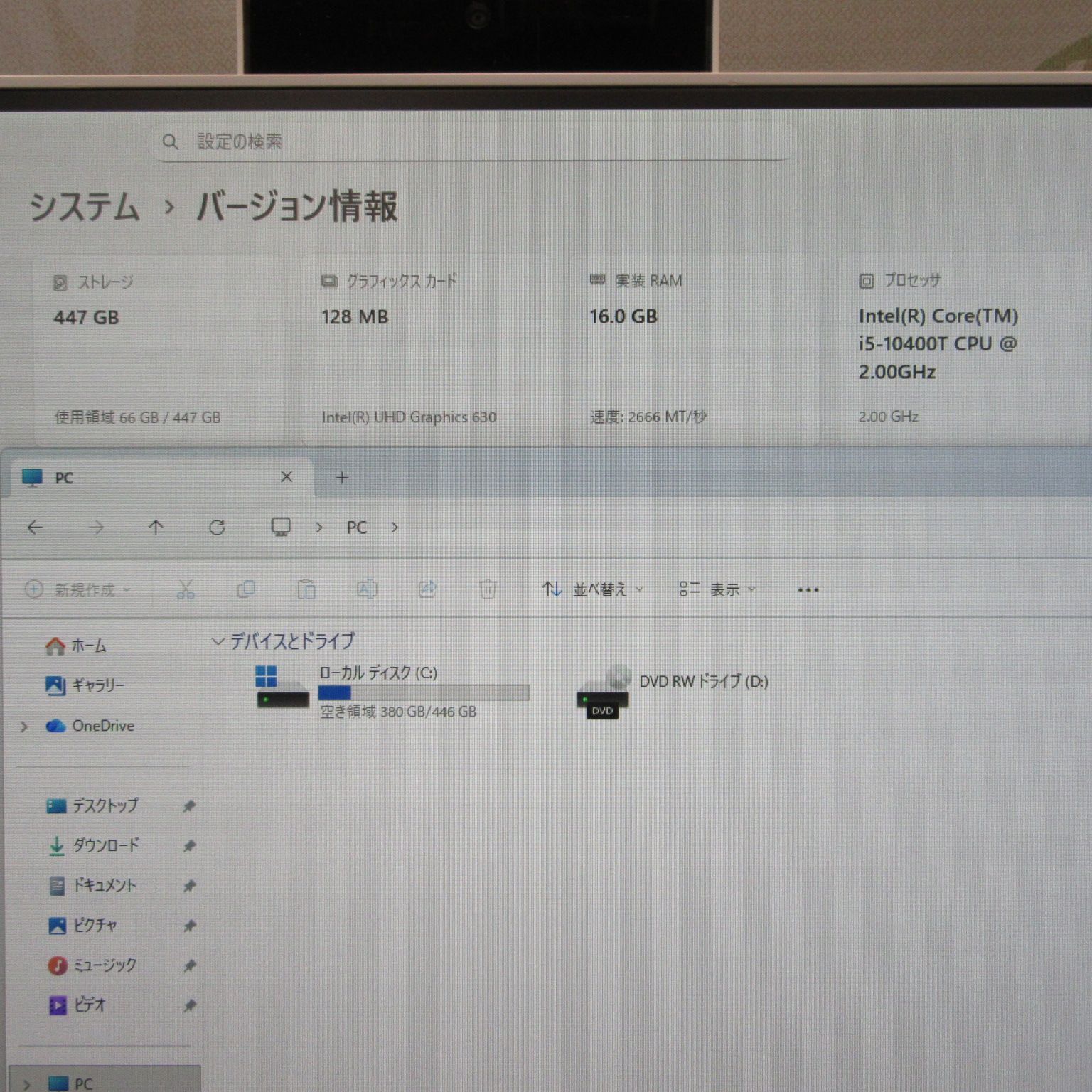Open the 並べ替え sort dropdown
Viewport: 1092px width, 1092px height.
point(601,589)
